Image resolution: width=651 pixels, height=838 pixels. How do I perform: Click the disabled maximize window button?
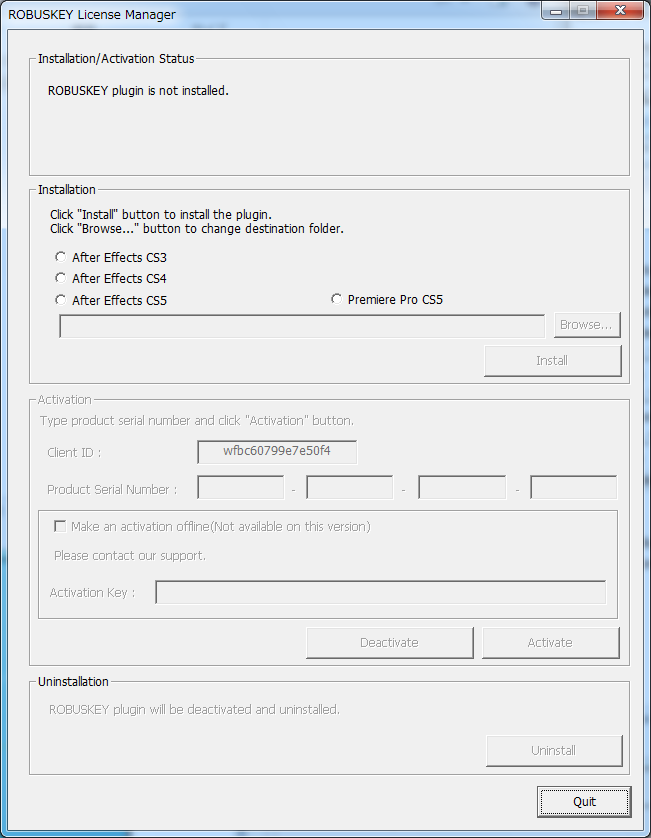pos(583,11)
